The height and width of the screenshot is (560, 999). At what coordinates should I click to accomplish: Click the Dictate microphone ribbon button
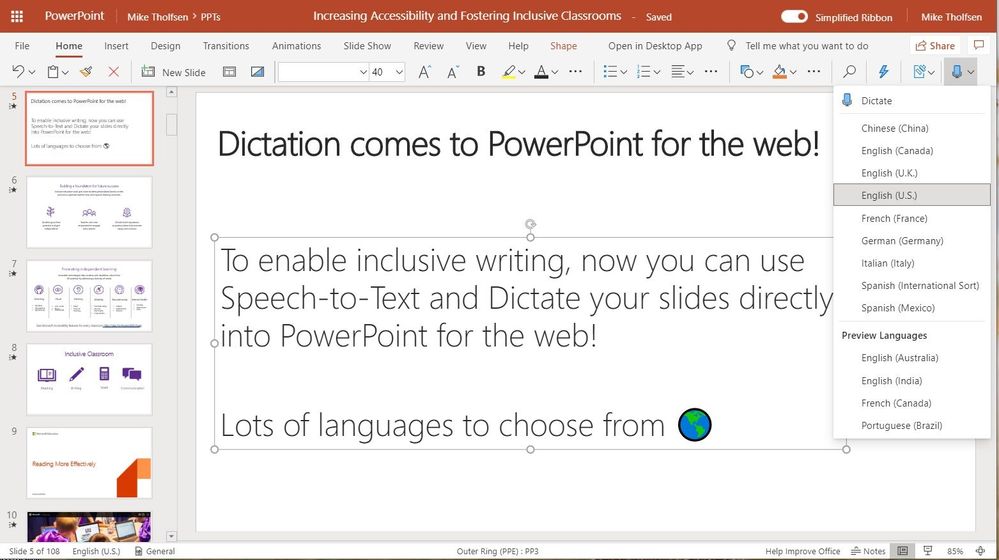tap(956, 72)
